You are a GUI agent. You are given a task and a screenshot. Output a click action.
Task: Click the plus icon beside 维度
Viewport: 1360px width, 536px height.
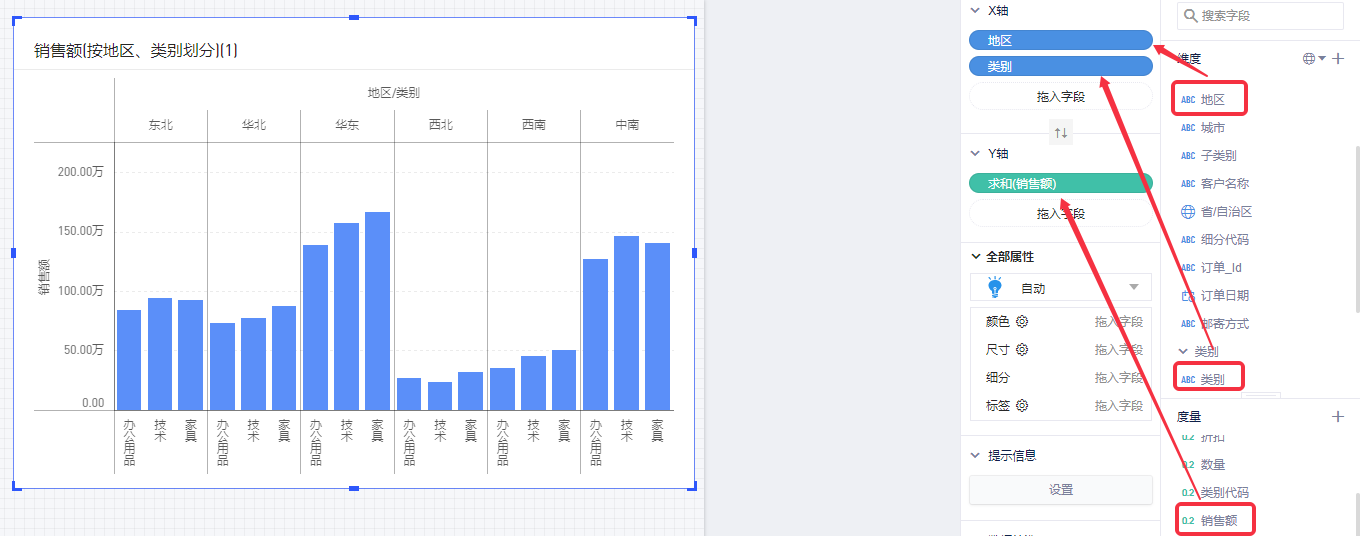coord(1338,59)
